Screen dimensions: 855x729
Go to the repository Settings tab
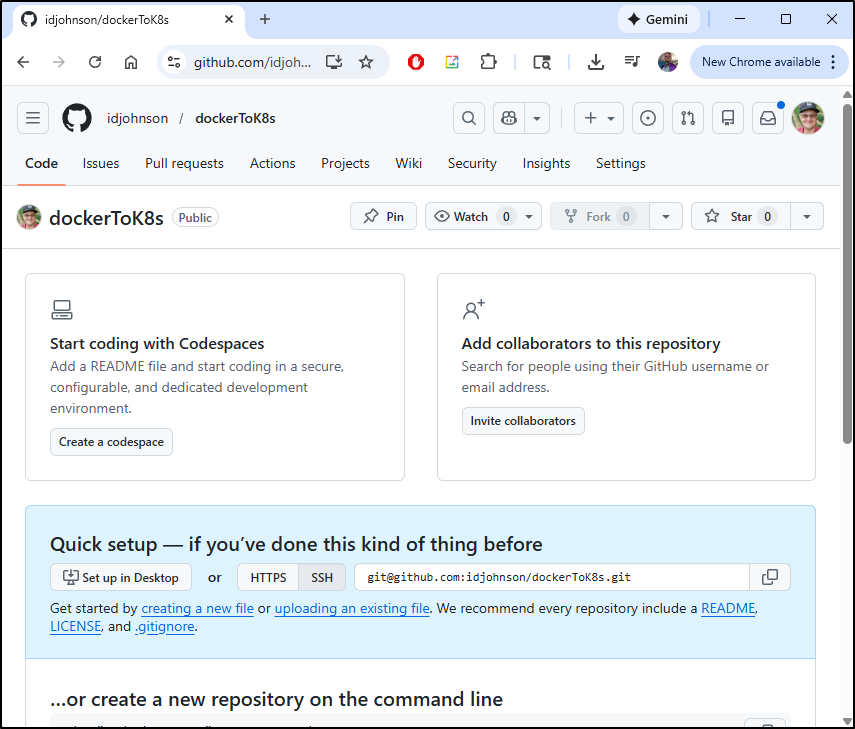point(620,163)
